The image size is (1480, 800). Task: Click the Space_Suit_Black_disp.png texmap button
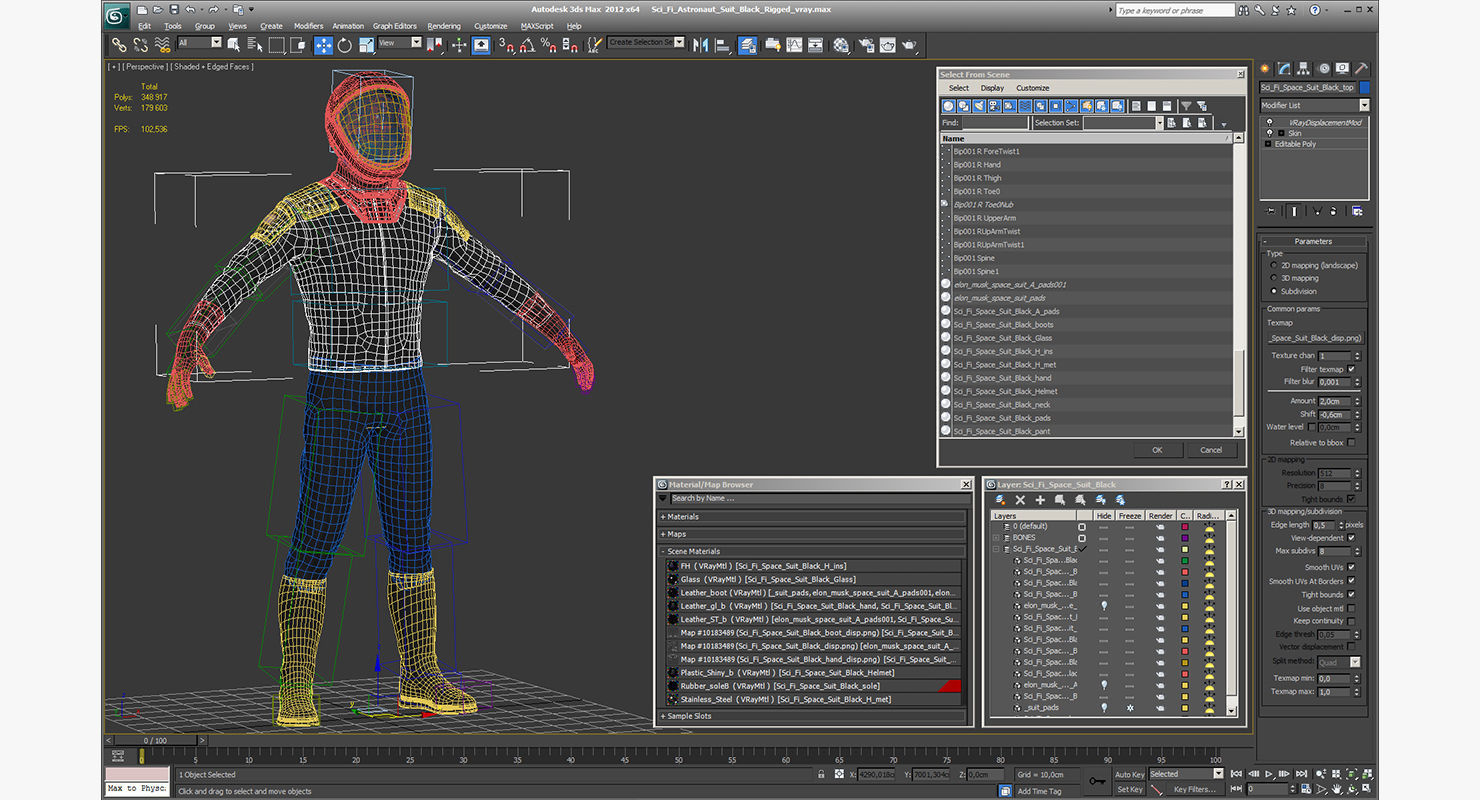(x=1314, y=338)
